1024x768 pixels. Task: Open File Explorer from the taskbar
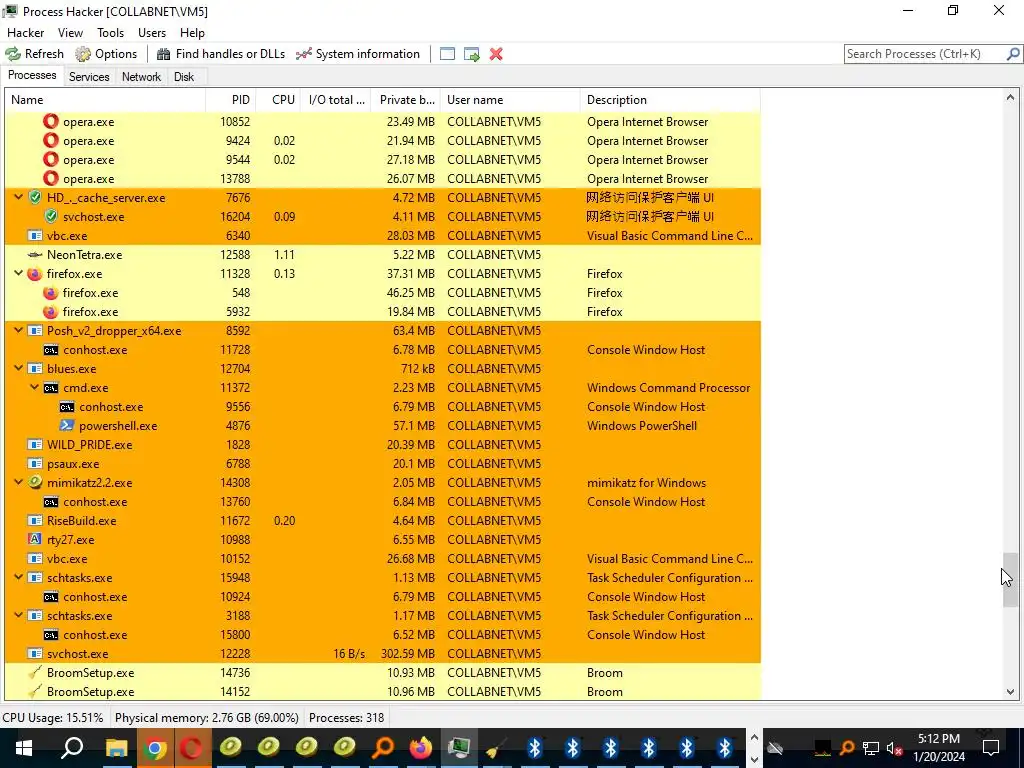point(117,748)
